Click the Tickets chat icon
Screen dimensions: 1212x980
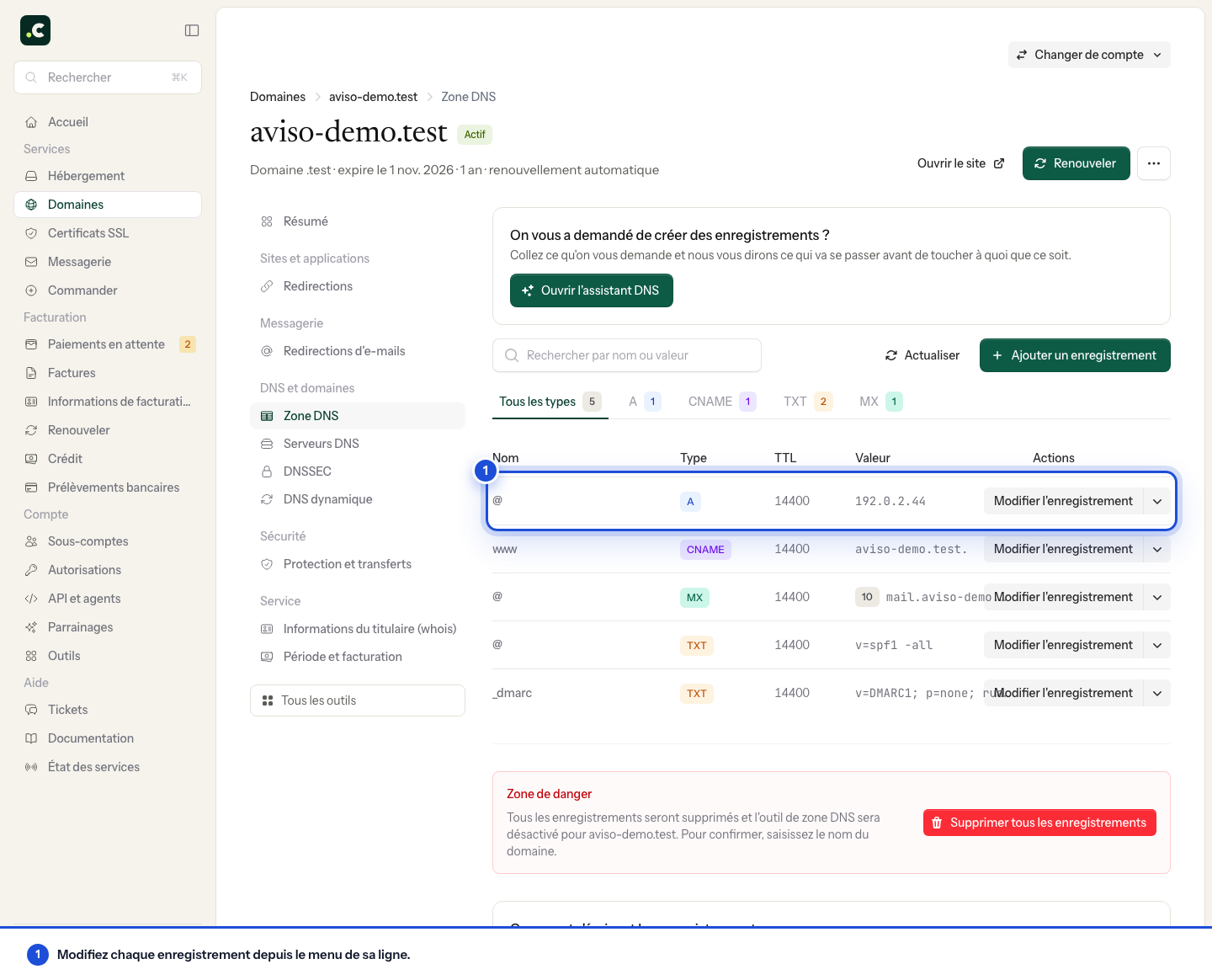pos(31,710)
